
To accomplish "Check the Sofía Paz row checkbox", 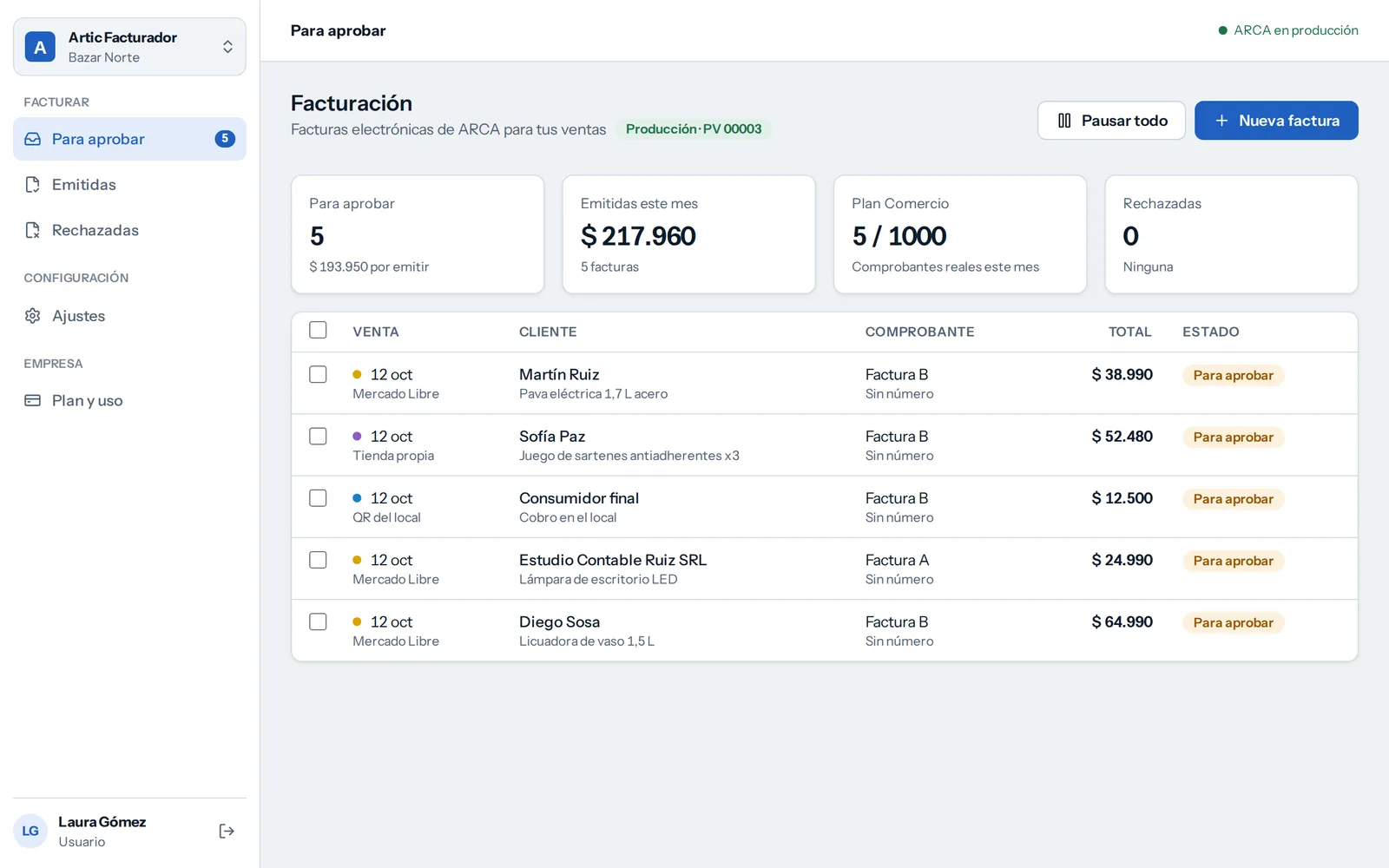I will (319, 436).
